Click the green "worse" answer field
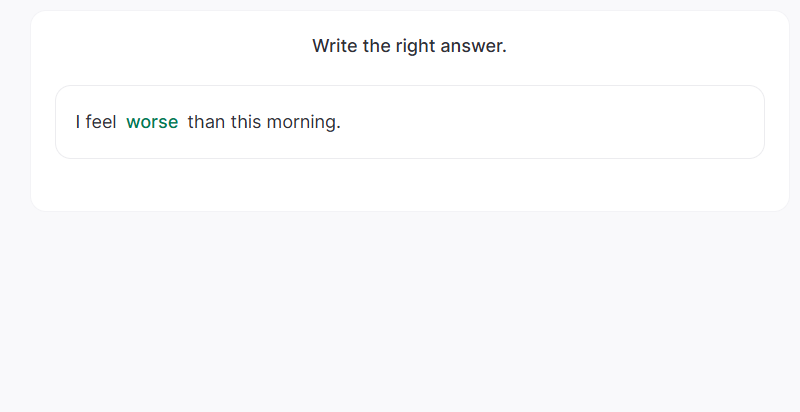Screen dimensions: 800x412 click(x=152, y=122)
